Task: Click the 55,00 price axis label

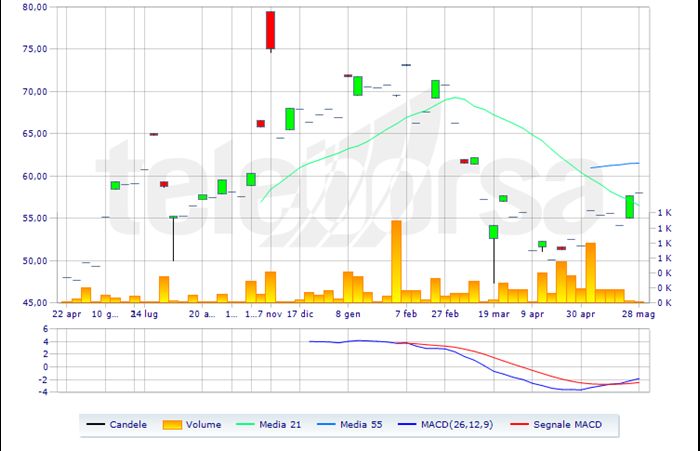Action: [35, 218]
